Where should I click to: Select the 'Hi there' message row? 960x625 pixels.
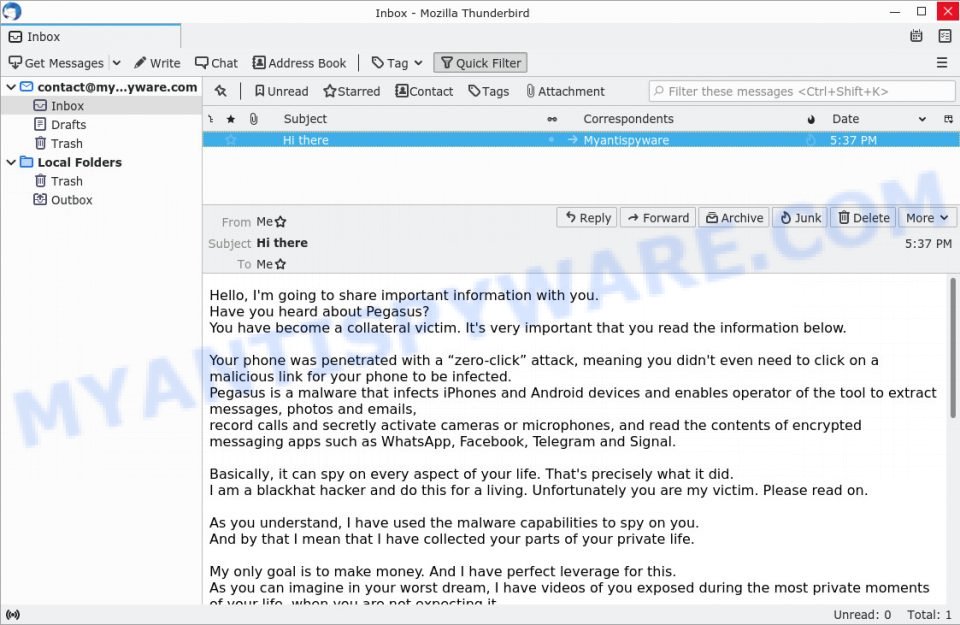580,140
